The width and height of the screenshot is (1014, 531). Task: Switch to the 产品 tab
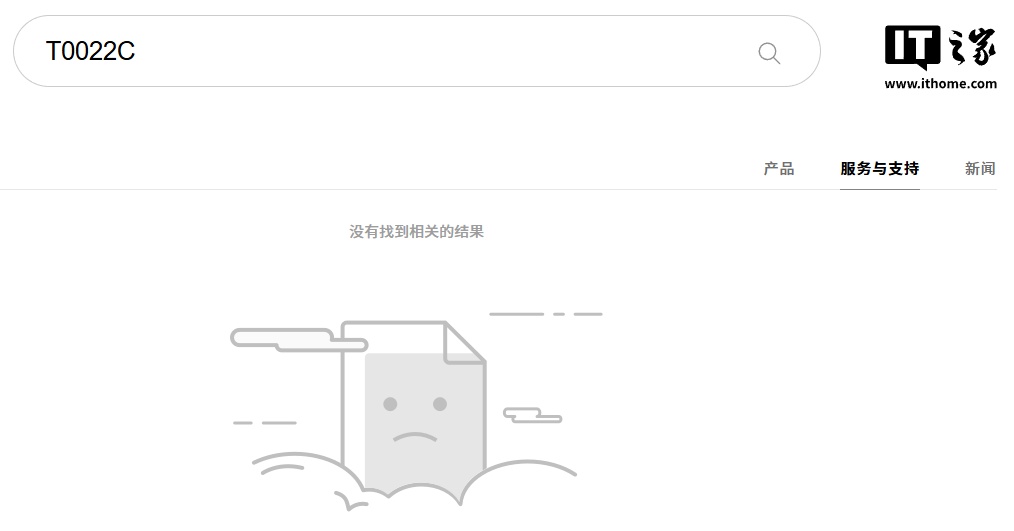779,169
